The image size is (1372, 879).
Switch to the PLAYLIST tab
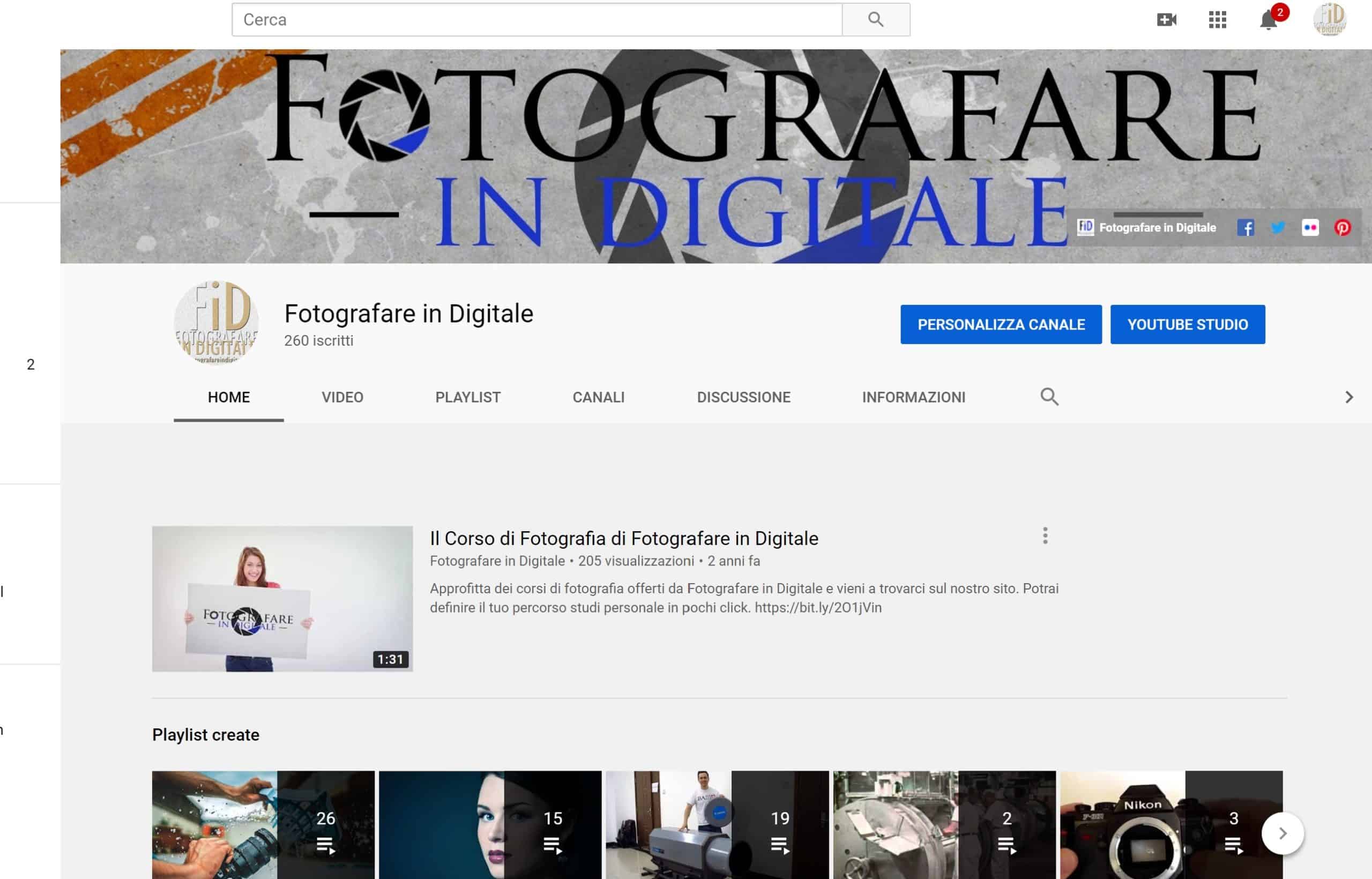pos(468,397)
